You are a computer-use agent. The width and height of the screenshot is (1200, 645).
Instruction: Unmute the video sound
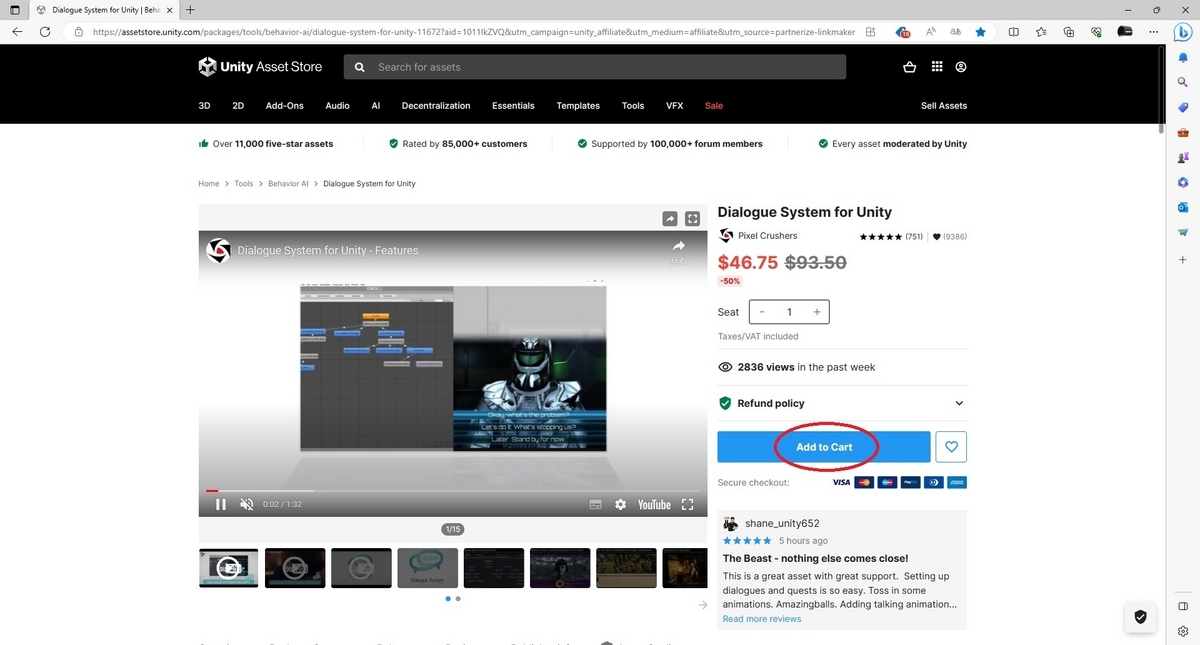247,504
